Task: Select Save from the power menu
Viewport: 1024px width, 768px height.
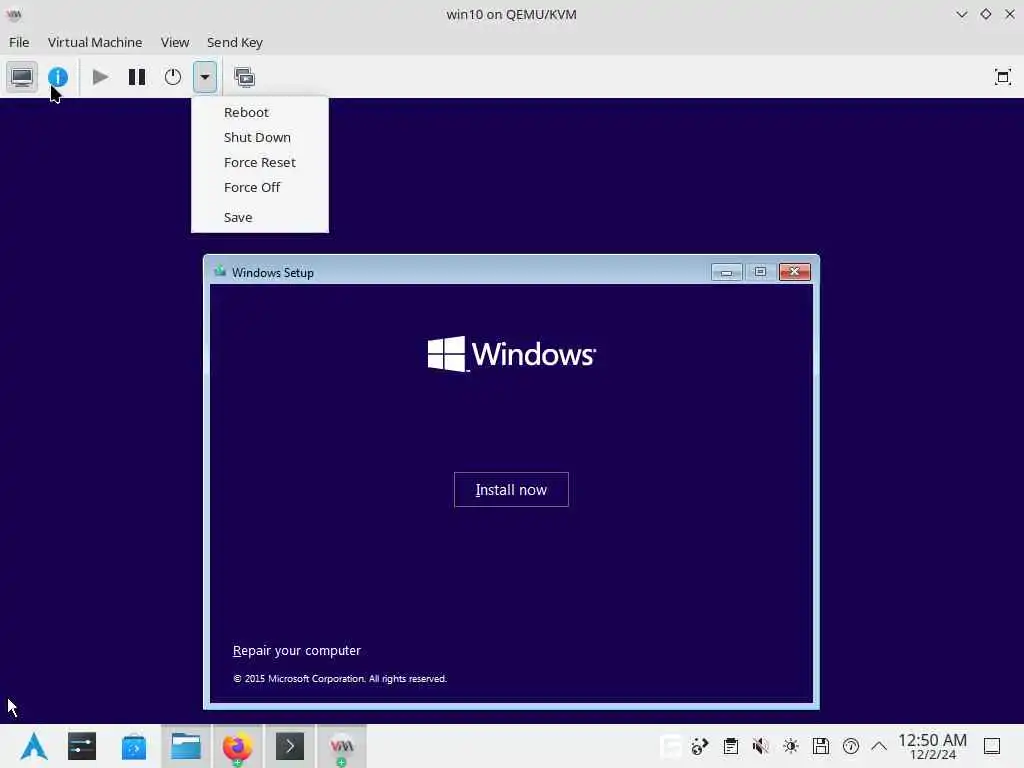Action: pos(238,217)
